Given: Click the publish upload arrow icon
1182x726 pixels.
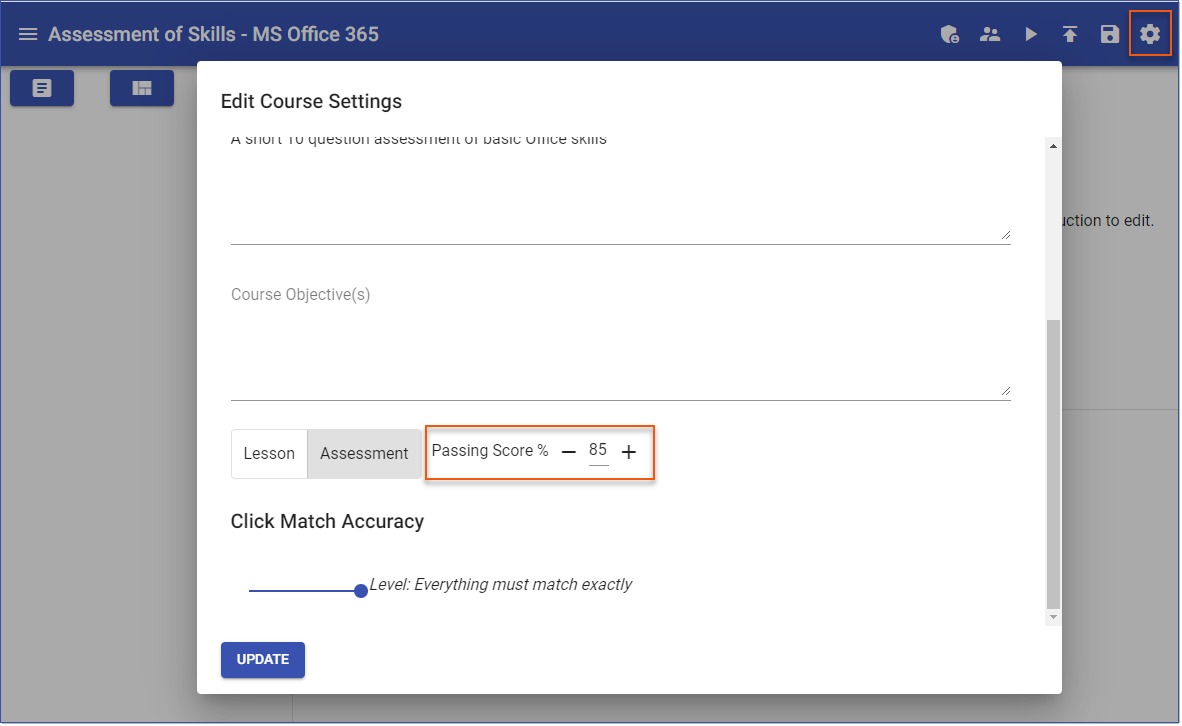Looking at the screenshot, I should pyautogui.click(x=1070, y=34).
